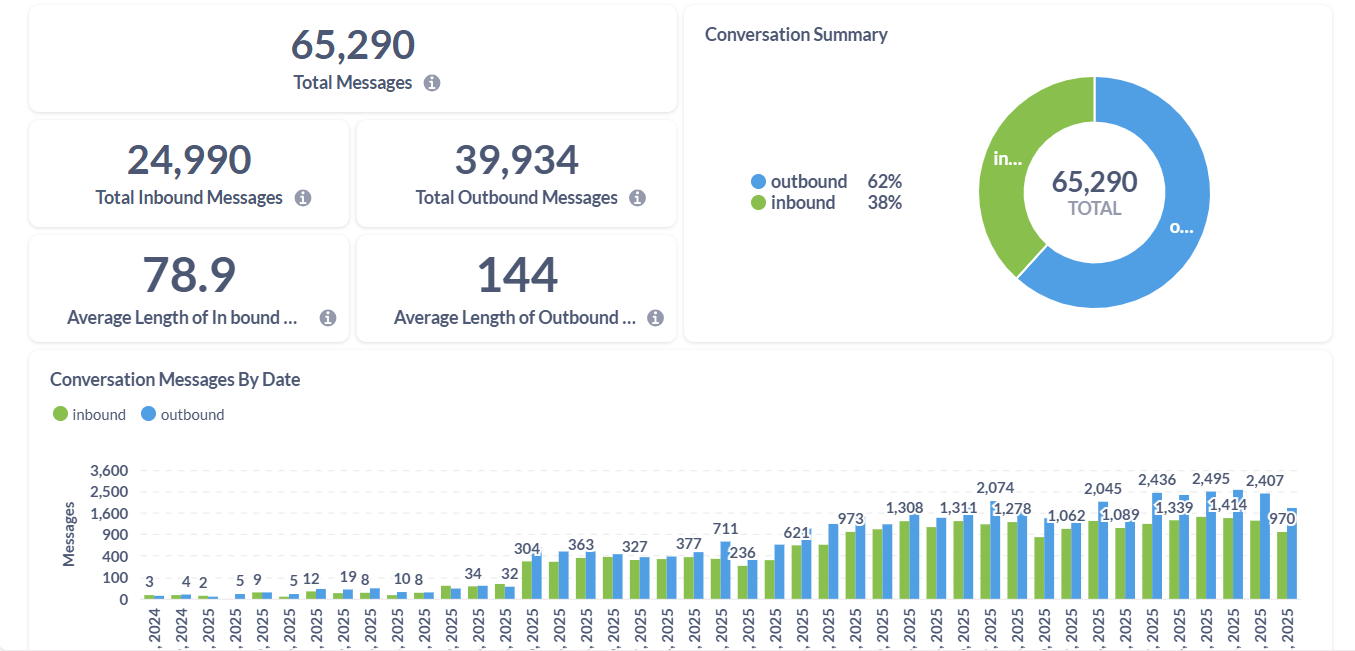Click the 39,934 outbound messages value

[x=517, y=160]
